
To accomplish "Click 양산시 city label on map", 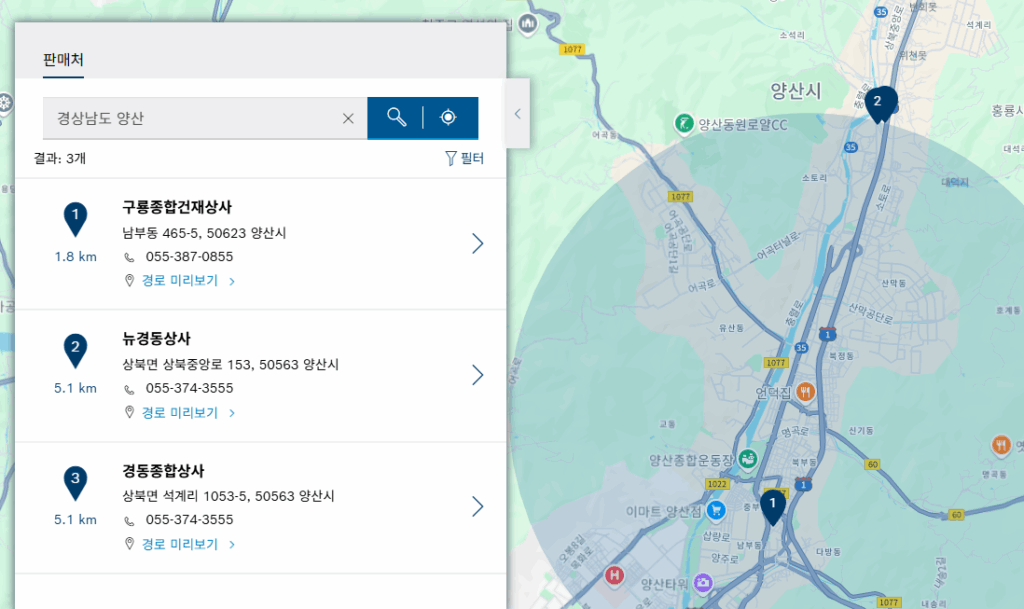I will point(795,91).
